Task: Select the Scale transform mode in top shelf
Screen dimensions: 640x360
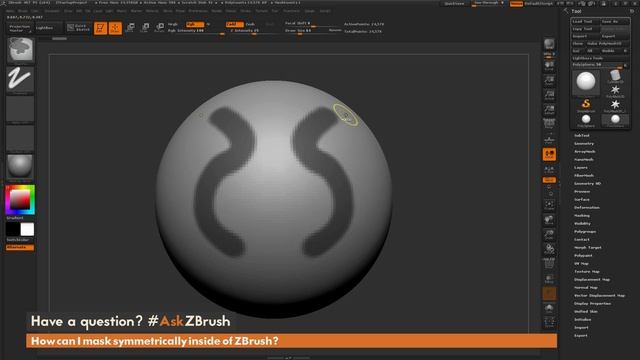Action: pos(145,28)
